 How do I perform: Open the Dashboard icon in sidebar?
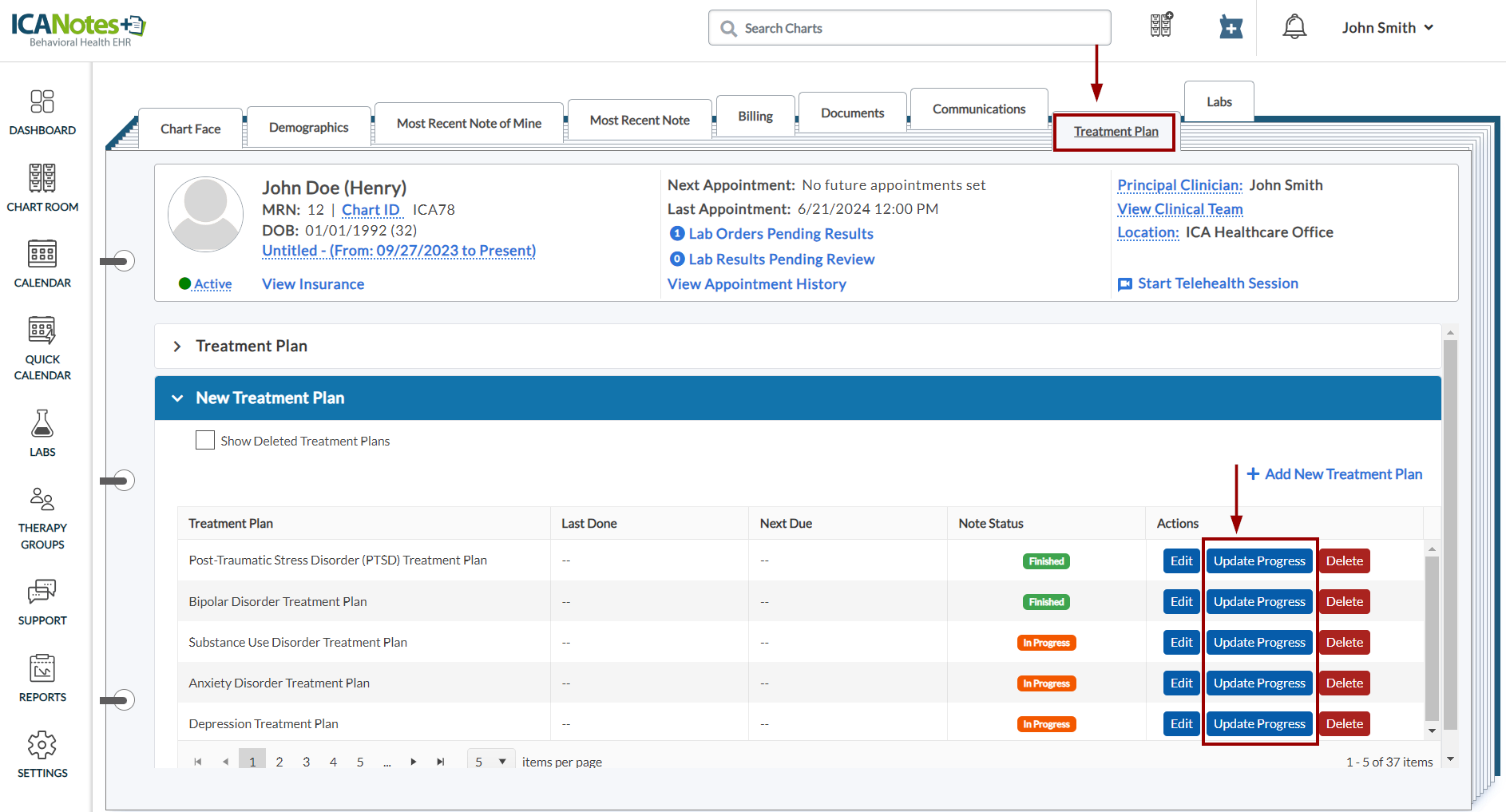tap(42, 102)
